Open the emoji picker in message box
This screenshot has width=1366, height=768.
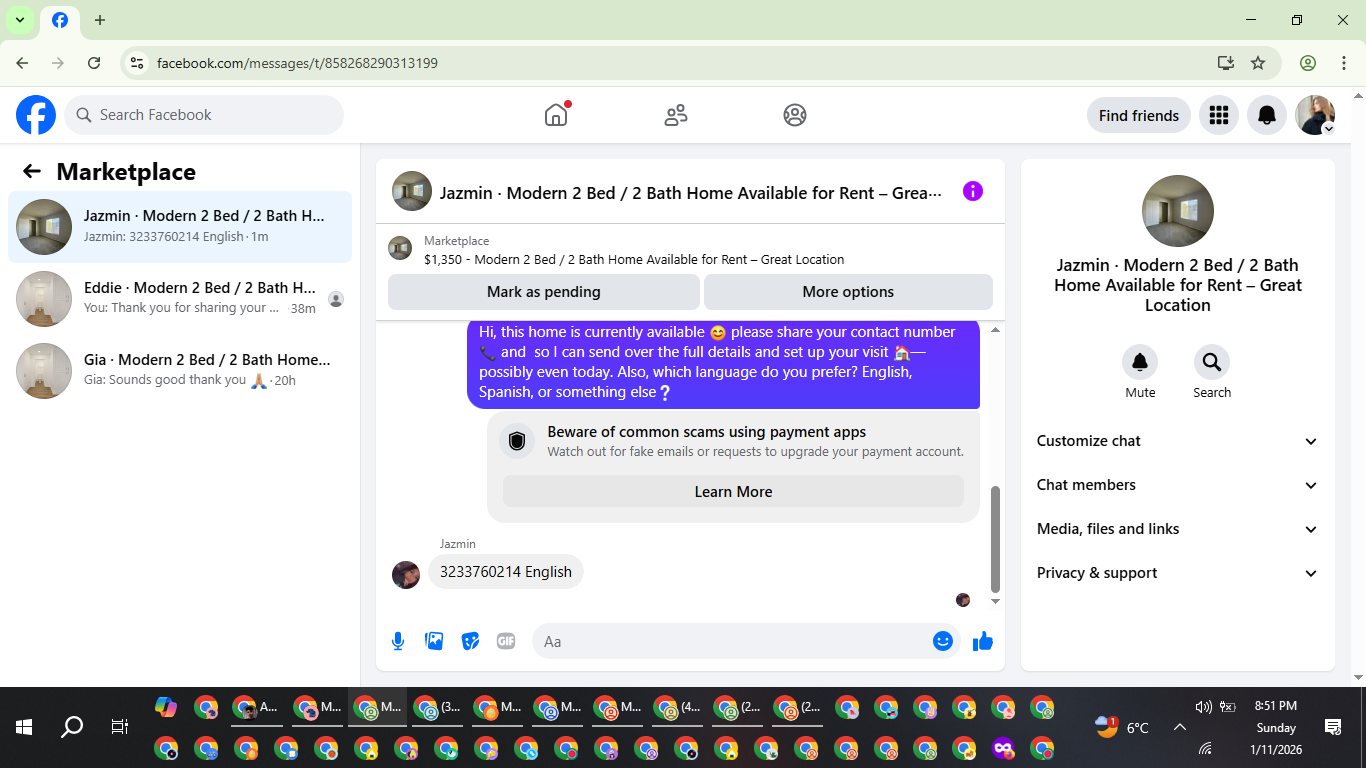point(942,641)
